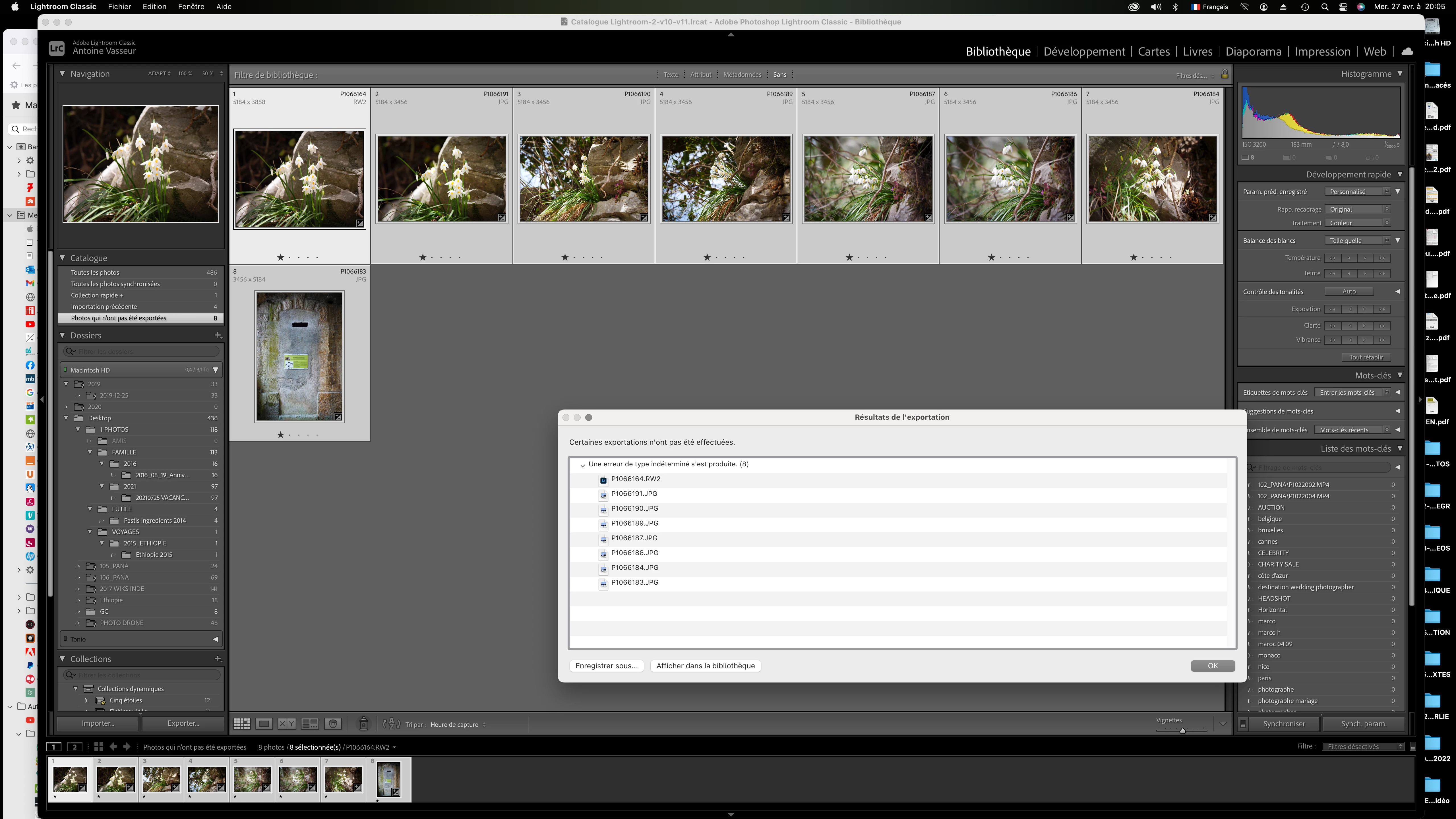Open Filtres désactivés filter dropdown
This screenshot has width=1456, height=819.
1363,747
